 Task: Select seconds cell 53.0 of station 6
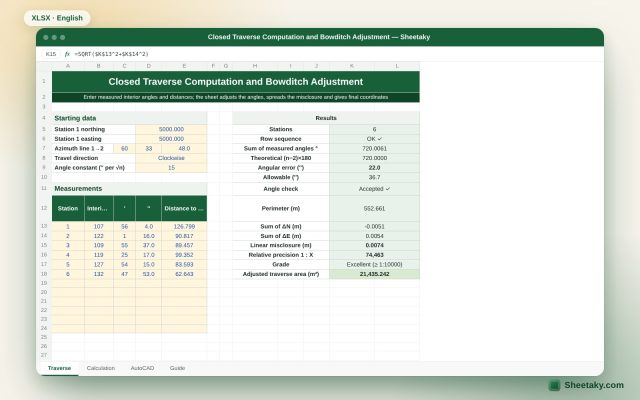(x=149, y=274)
